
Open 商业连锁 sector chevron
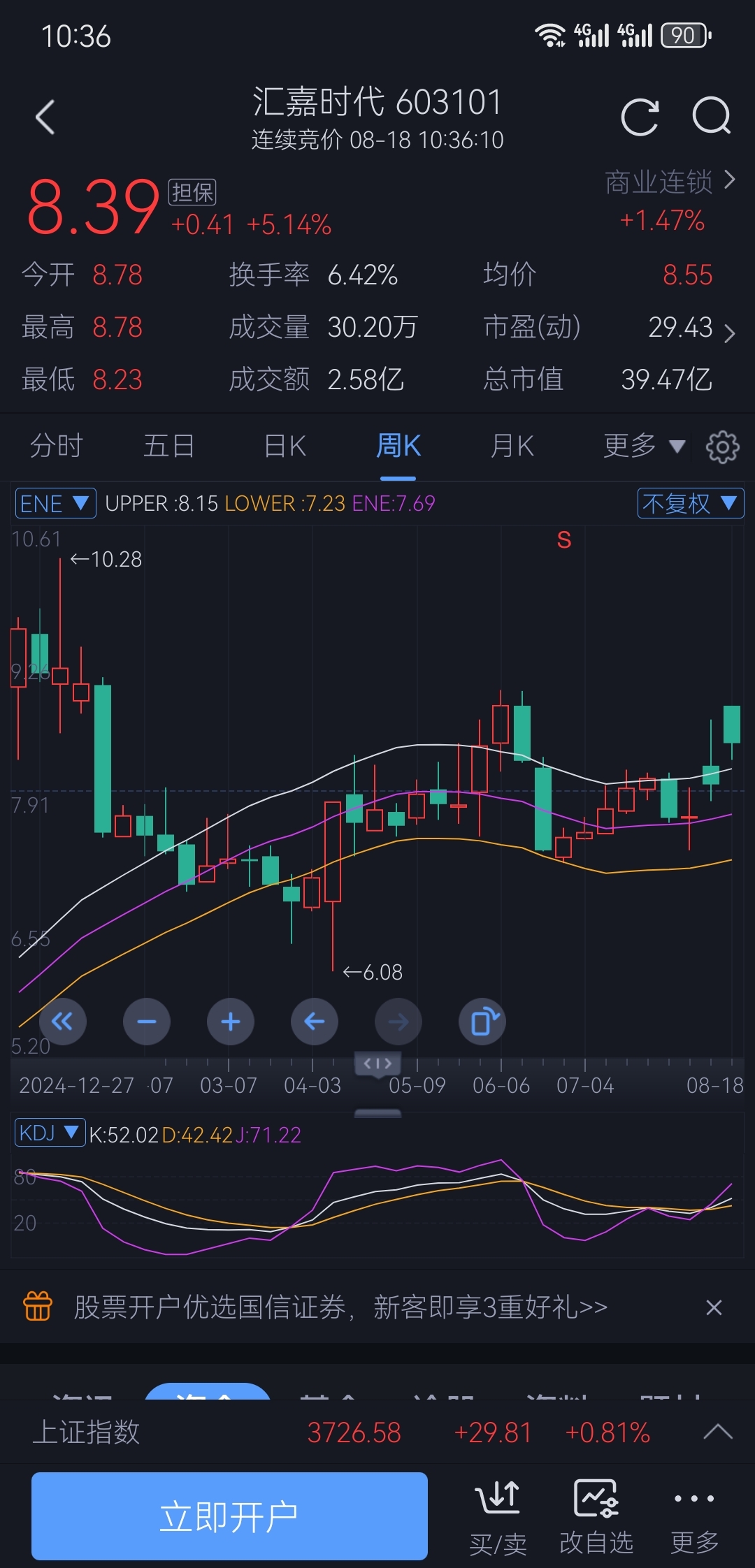click(x=730, y=180)
